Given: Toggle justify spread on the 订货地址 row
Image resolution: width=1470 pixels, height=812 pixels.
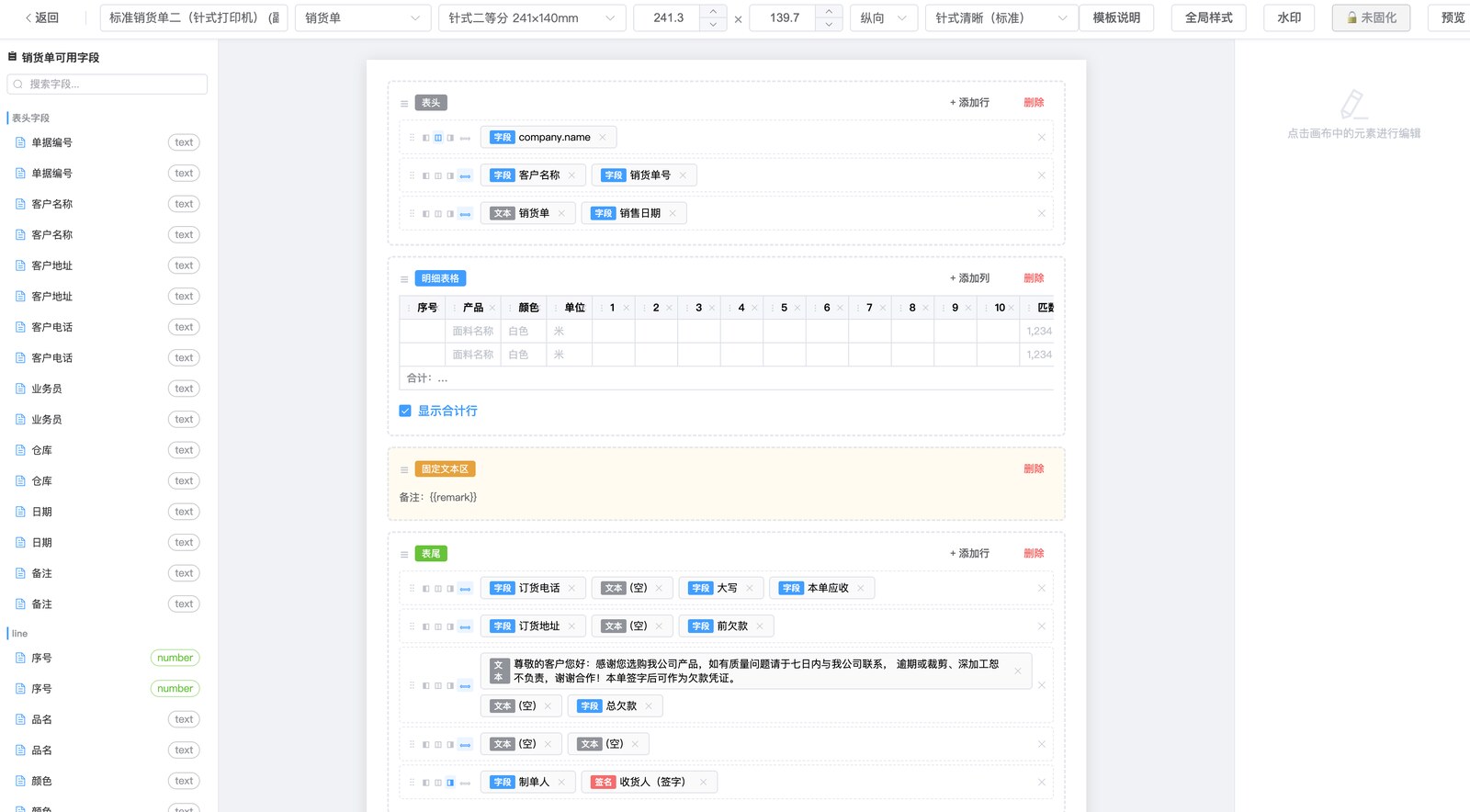Looking at the screenshot, I should click(x=465, y=626).
